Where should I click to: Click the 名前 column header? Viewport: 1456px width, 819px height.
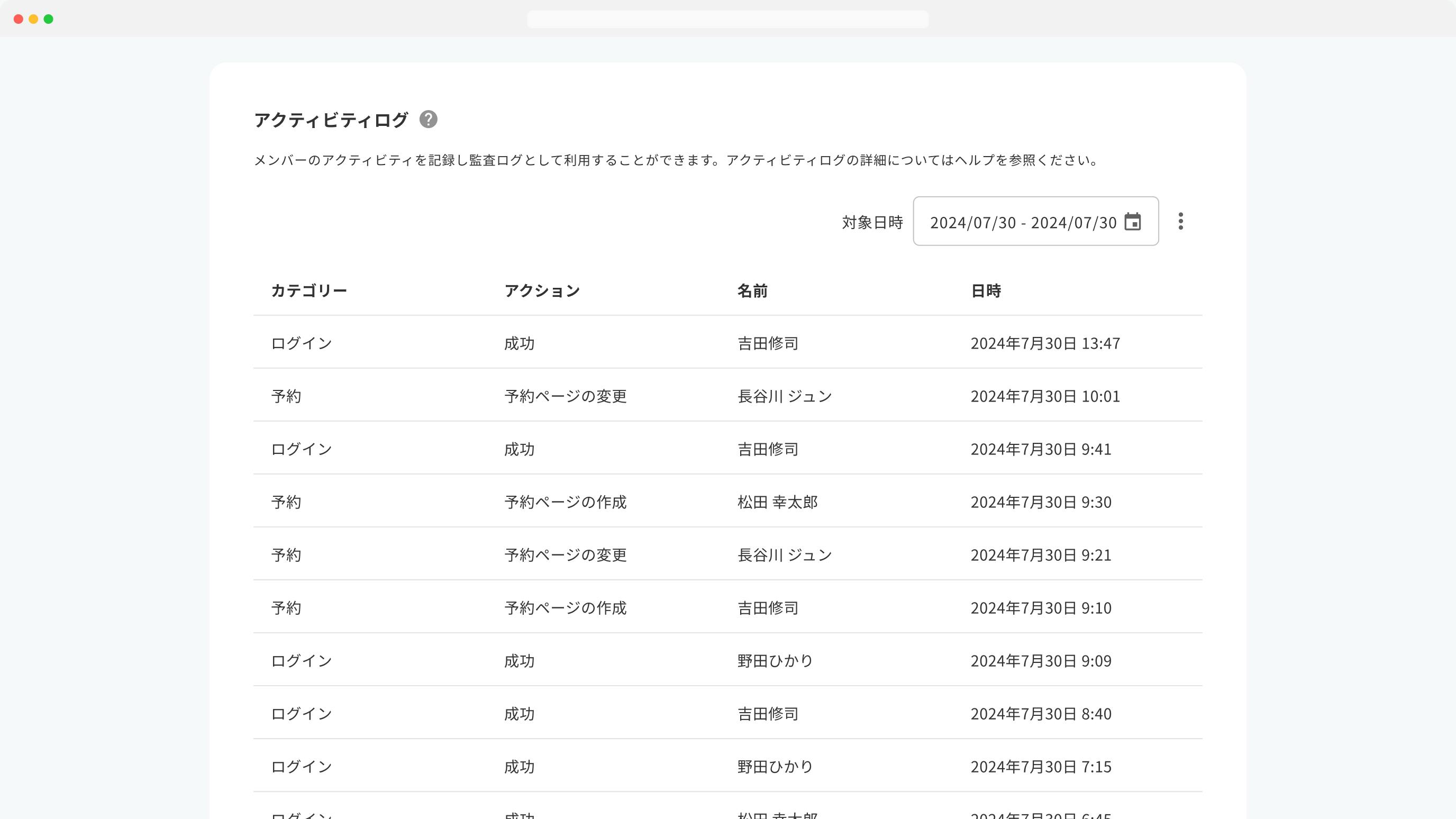752,290
